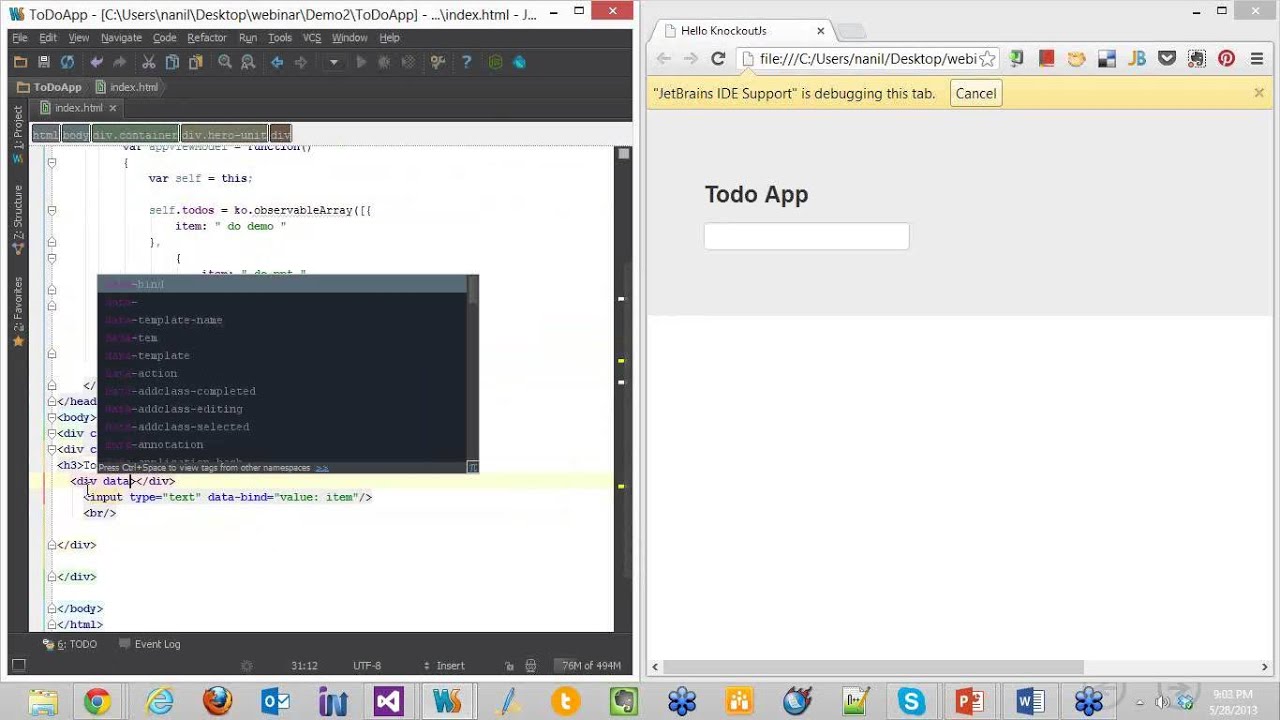Click the Chrome address bar

[868, 59]
